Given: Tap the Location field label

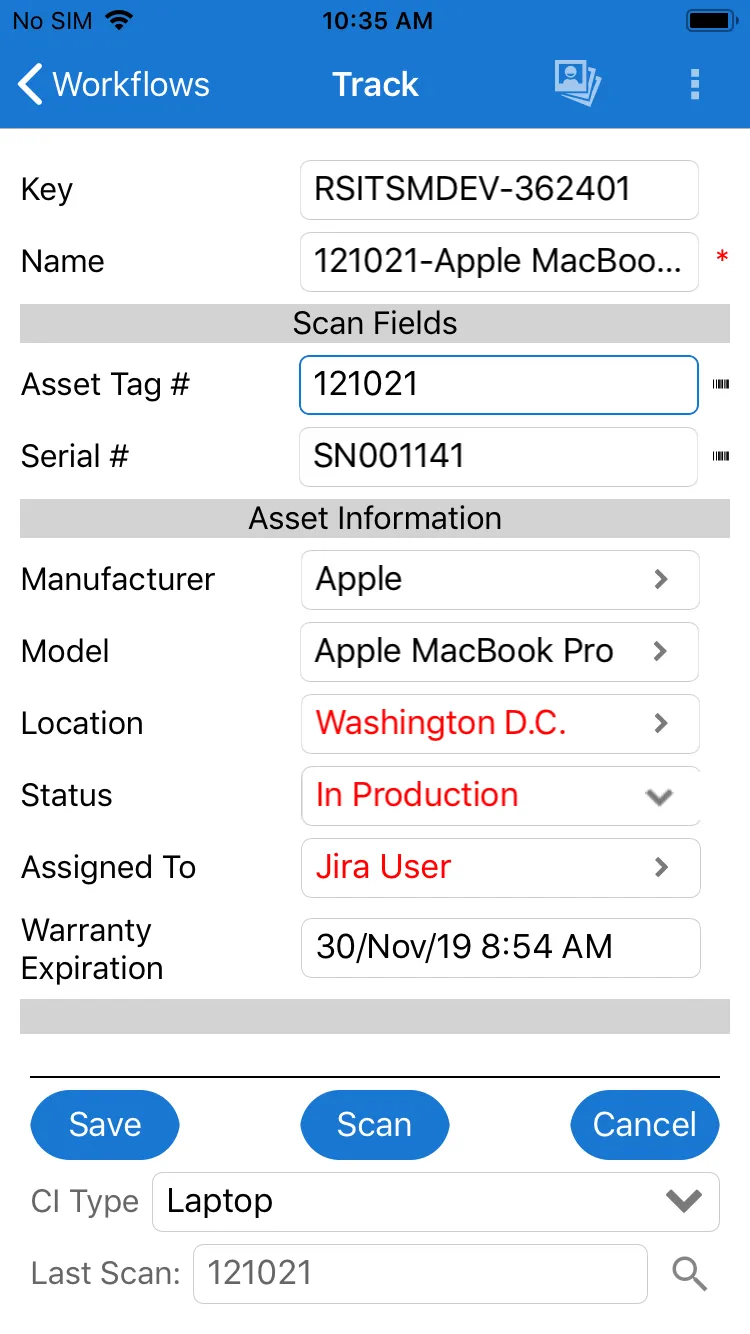Looking at the screenshot, I should coord(82,723).
